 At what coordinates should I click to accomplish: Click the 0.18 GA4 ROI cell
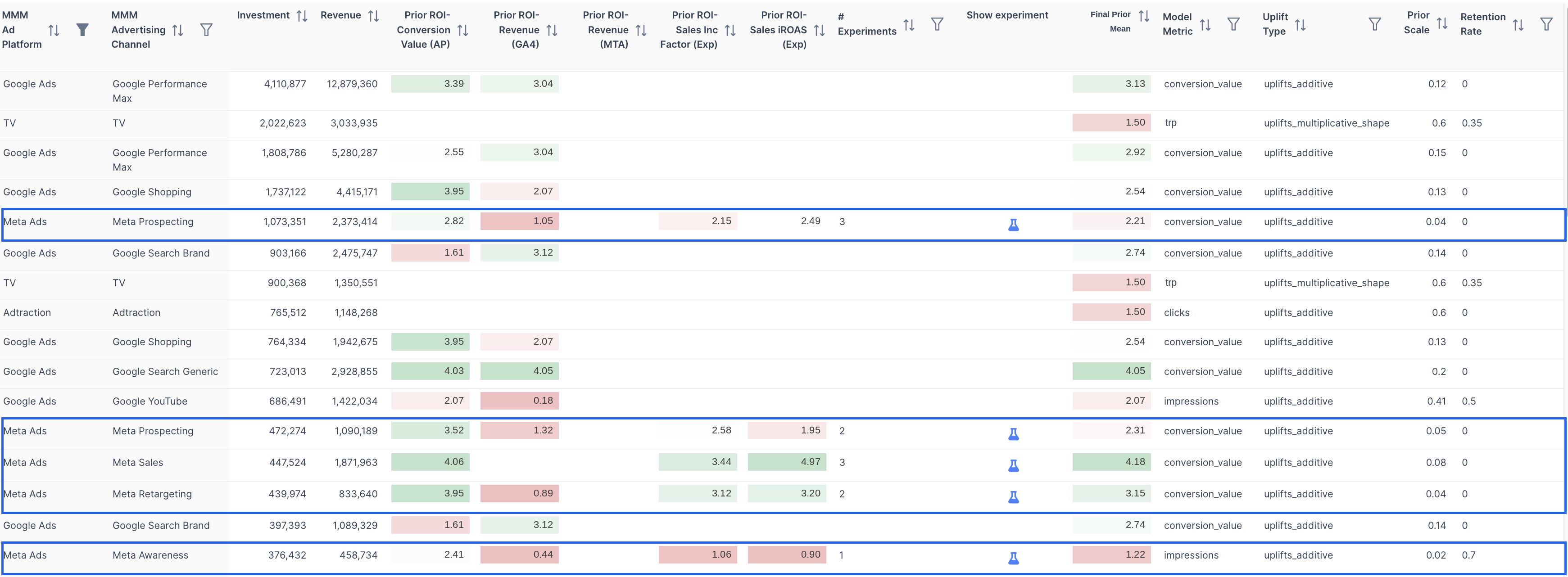(519, 401)
